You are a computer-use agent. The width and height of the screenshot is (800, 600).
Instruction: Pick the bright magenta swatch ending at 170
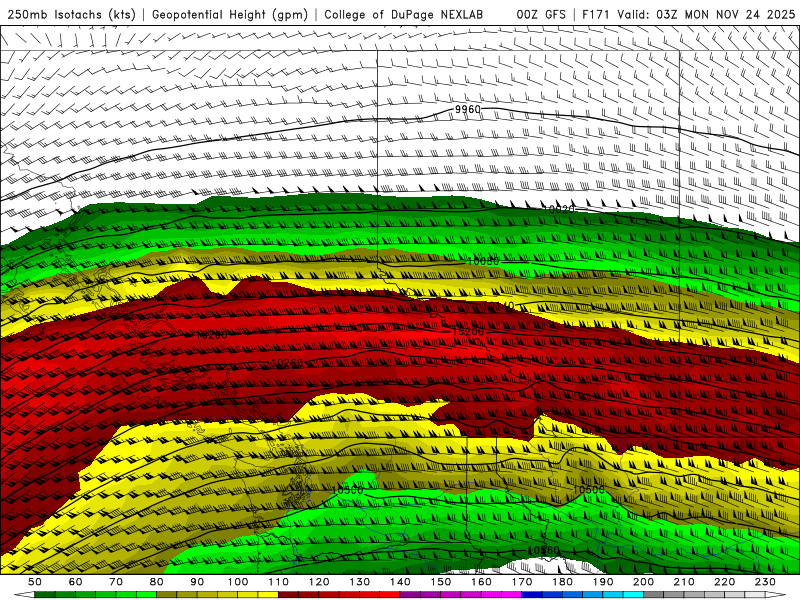[x=512, y=595]
